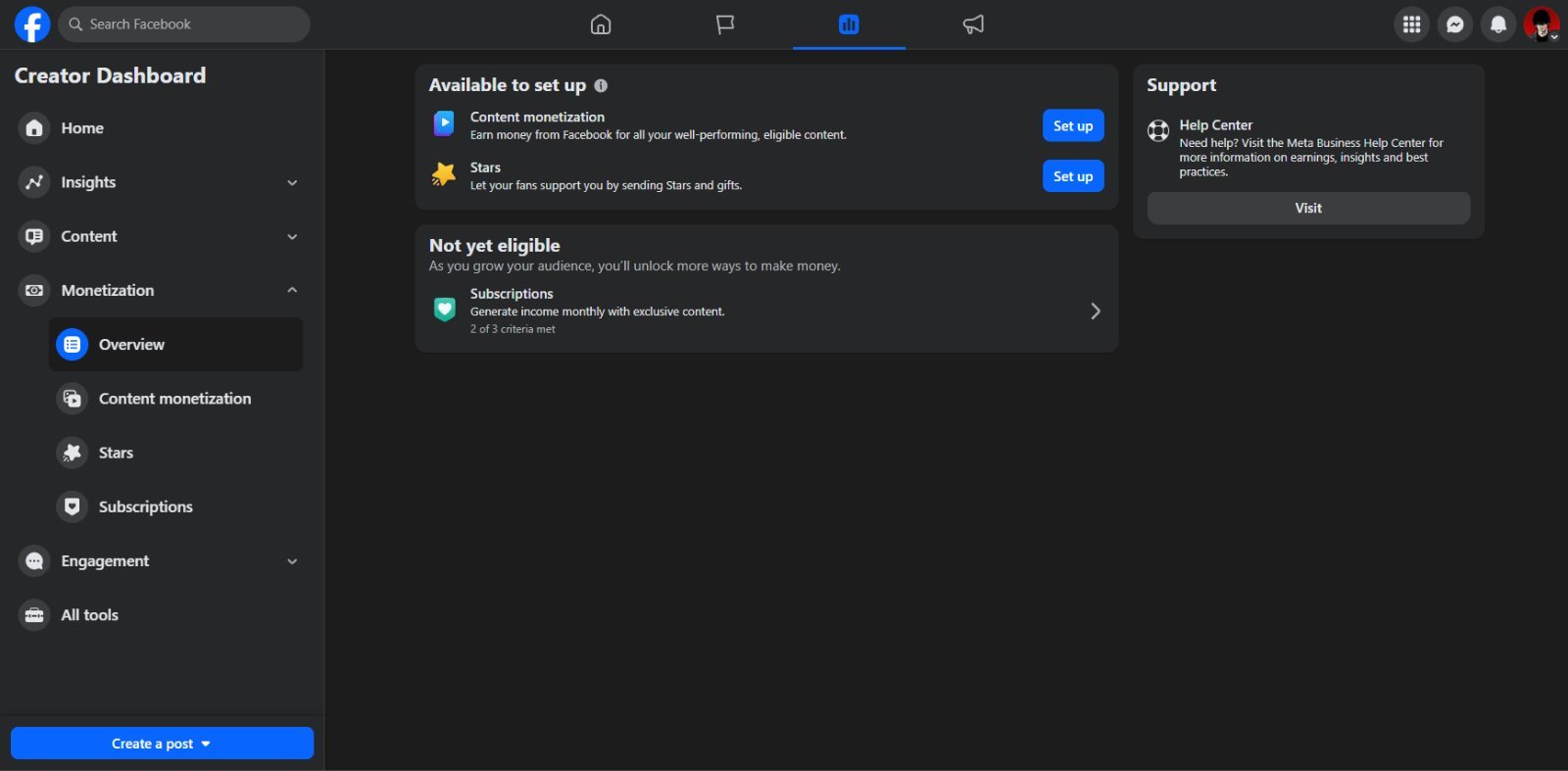Click the Content sidebar icon
1568x771 pixels.
(x=34, y=236)
